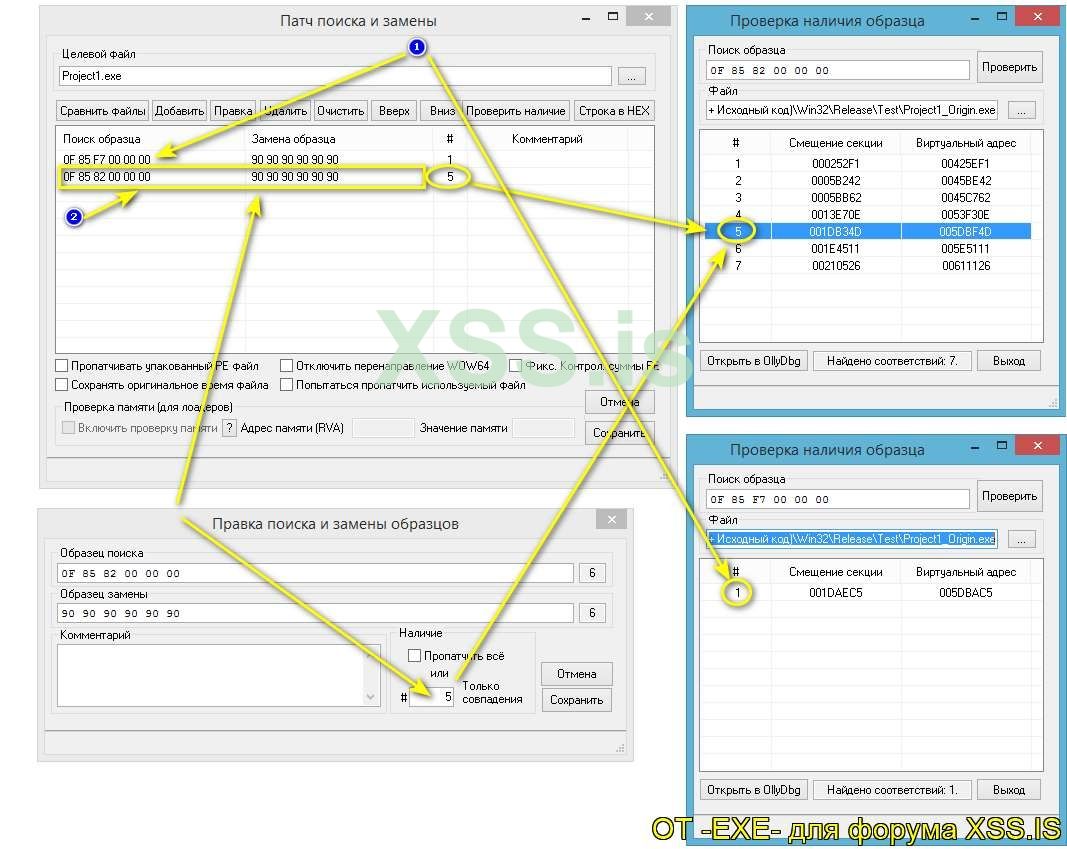Click Отмена in the main patch window
The image size is (1067, 849).
619,402
